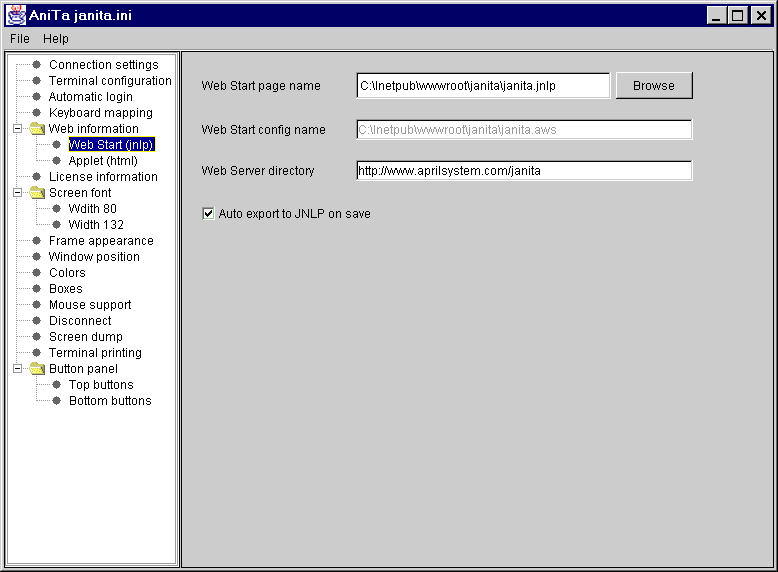The height and width of the screenshot is (572, 778).
Task: Click the bullet icon beside Top buttons
Action: point(57,384)
